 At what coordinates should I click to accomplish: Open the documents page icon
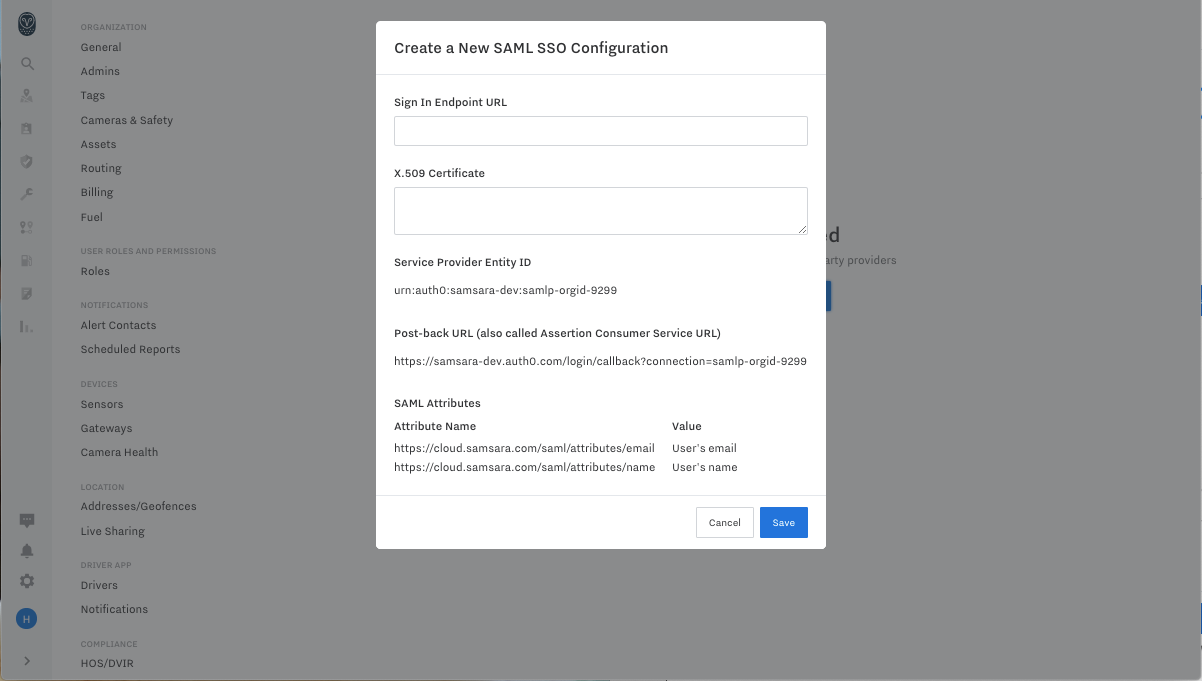point(27,294)
